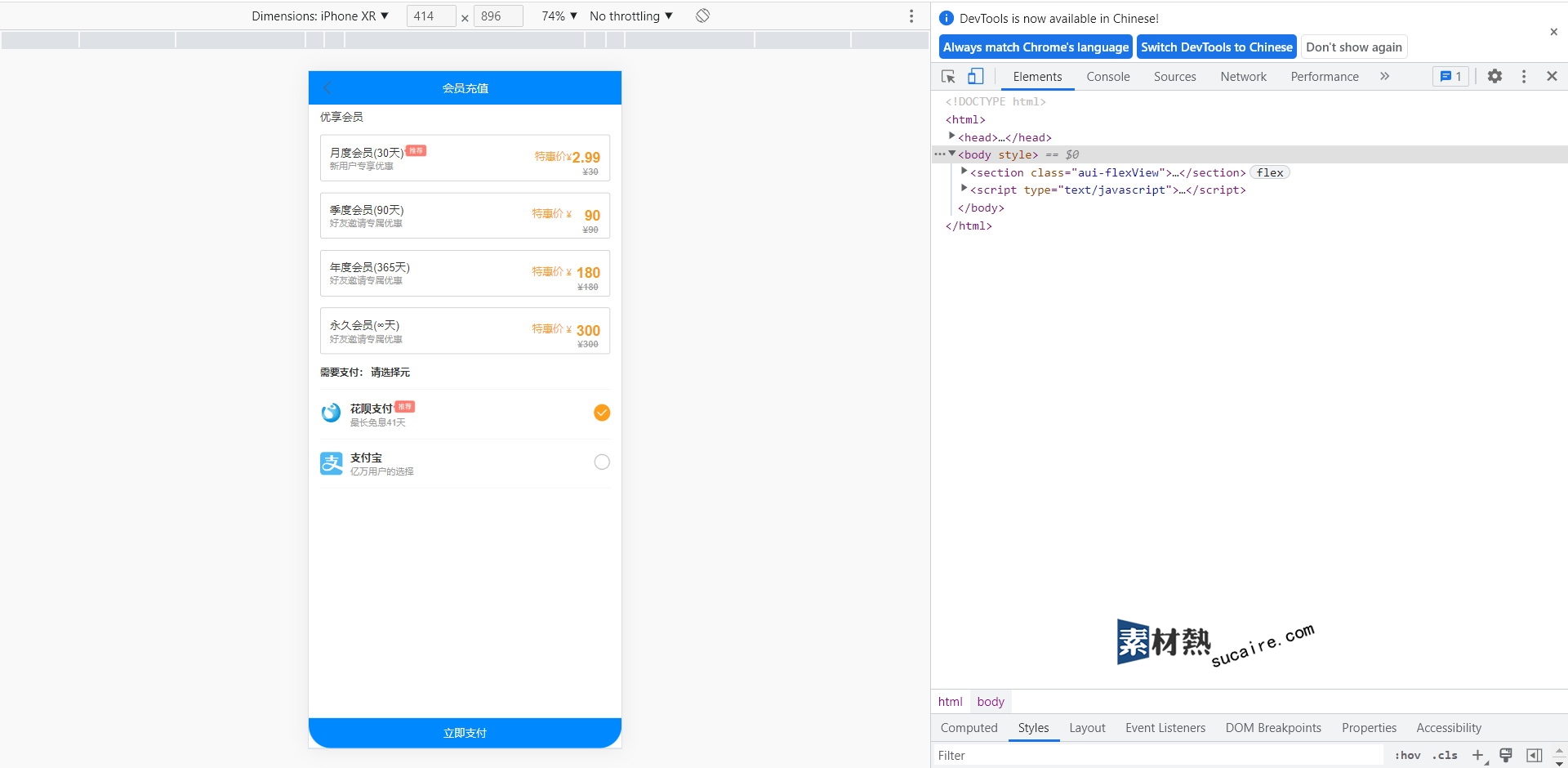Select 花呗支付 payment radio
This screenshot has height=768, width=1568.
tap(602, 413)
